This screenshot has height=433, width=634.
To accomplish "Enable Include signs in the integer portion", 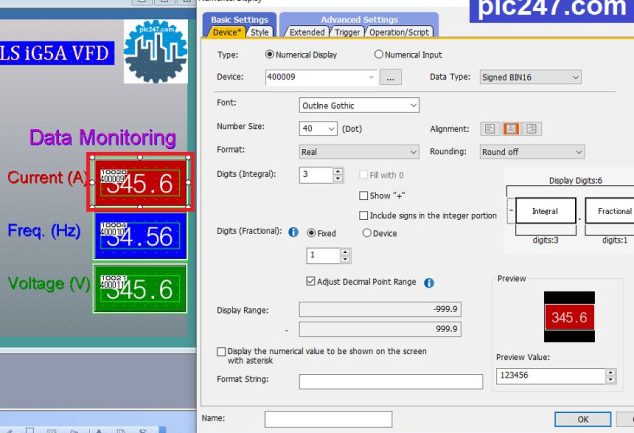I will [363, 215].
